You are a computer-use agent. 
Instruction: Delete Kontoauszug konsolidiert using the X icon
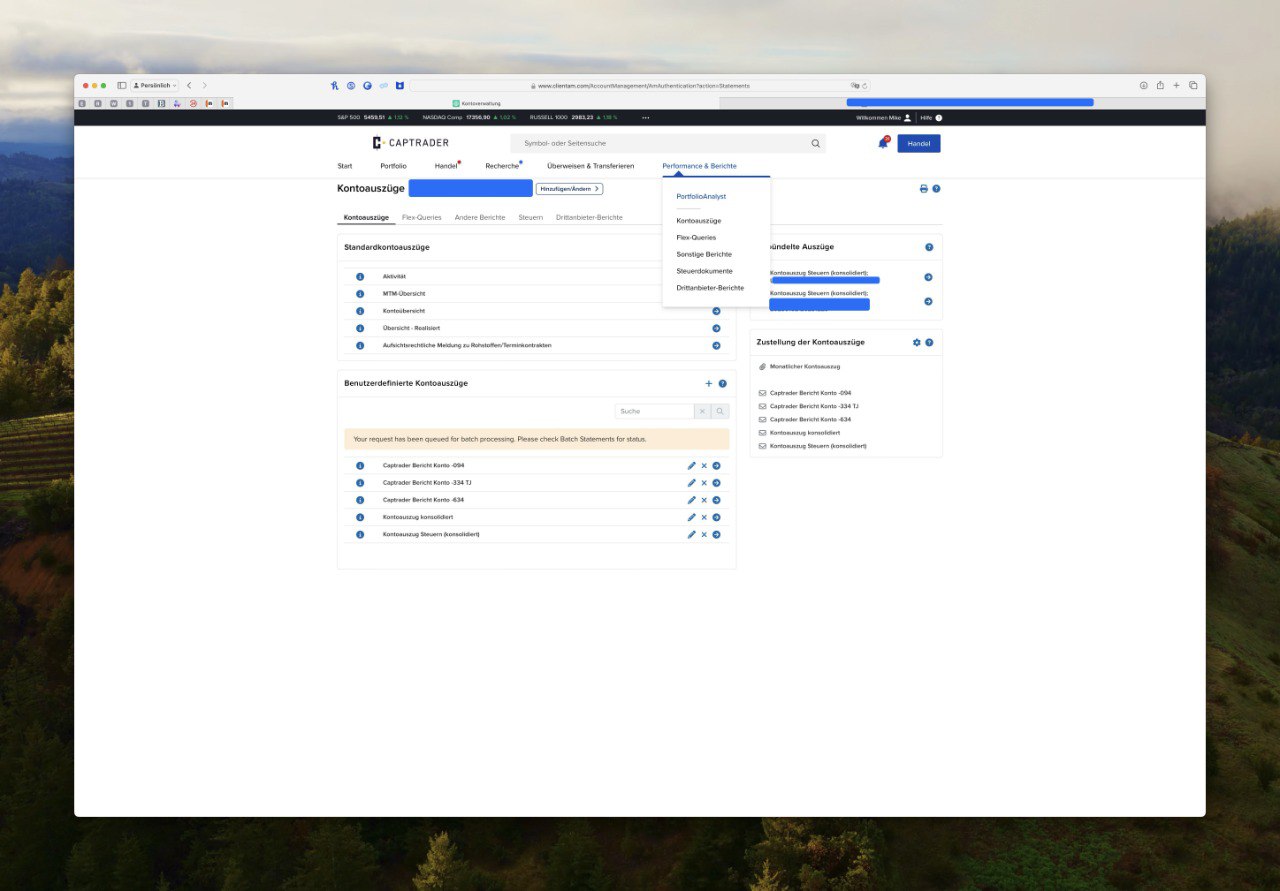[x=704, y=517]
